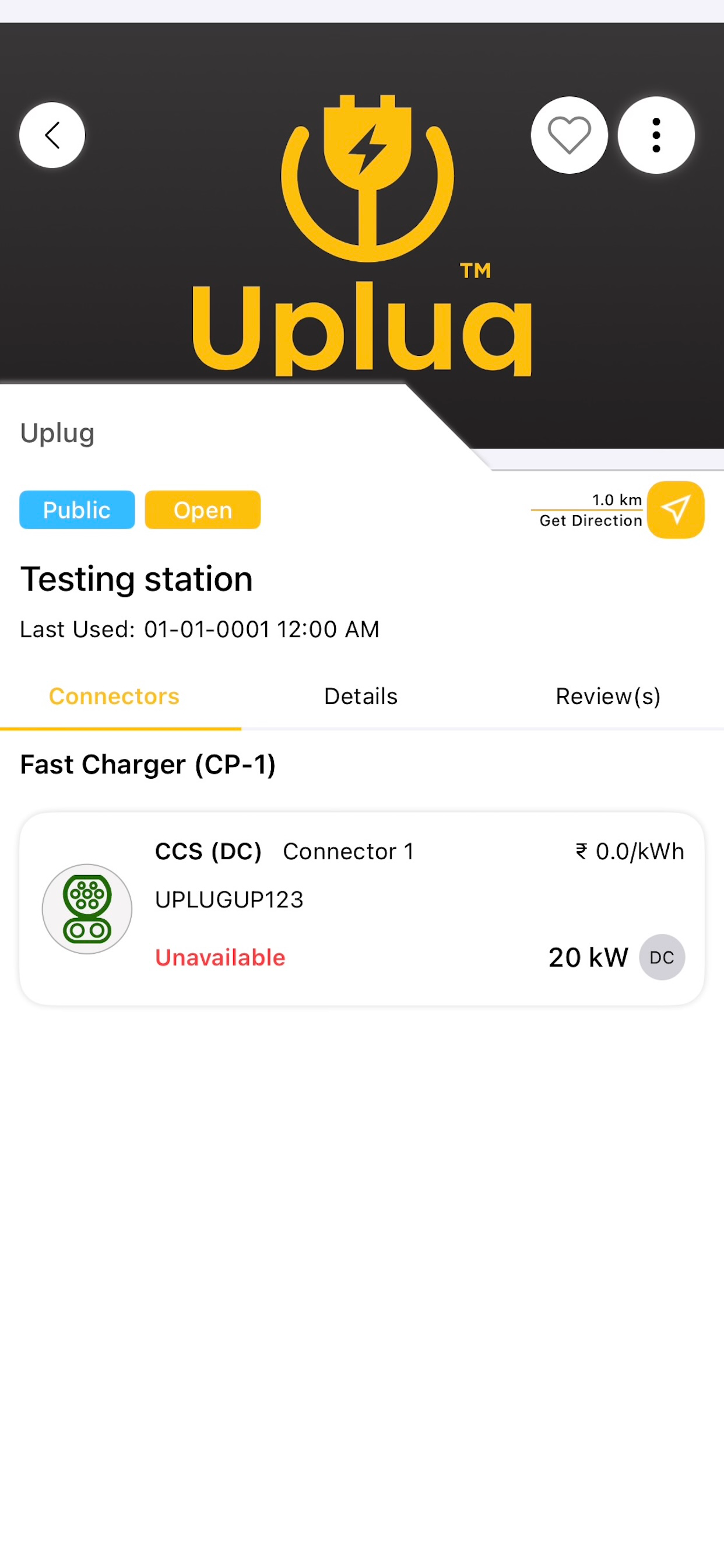The height and width of the screenshot is (1568, 724).
Task: Tap the ₹ 0.0/kWh price label
Action: pyautogui.click(x=630, y=852)
